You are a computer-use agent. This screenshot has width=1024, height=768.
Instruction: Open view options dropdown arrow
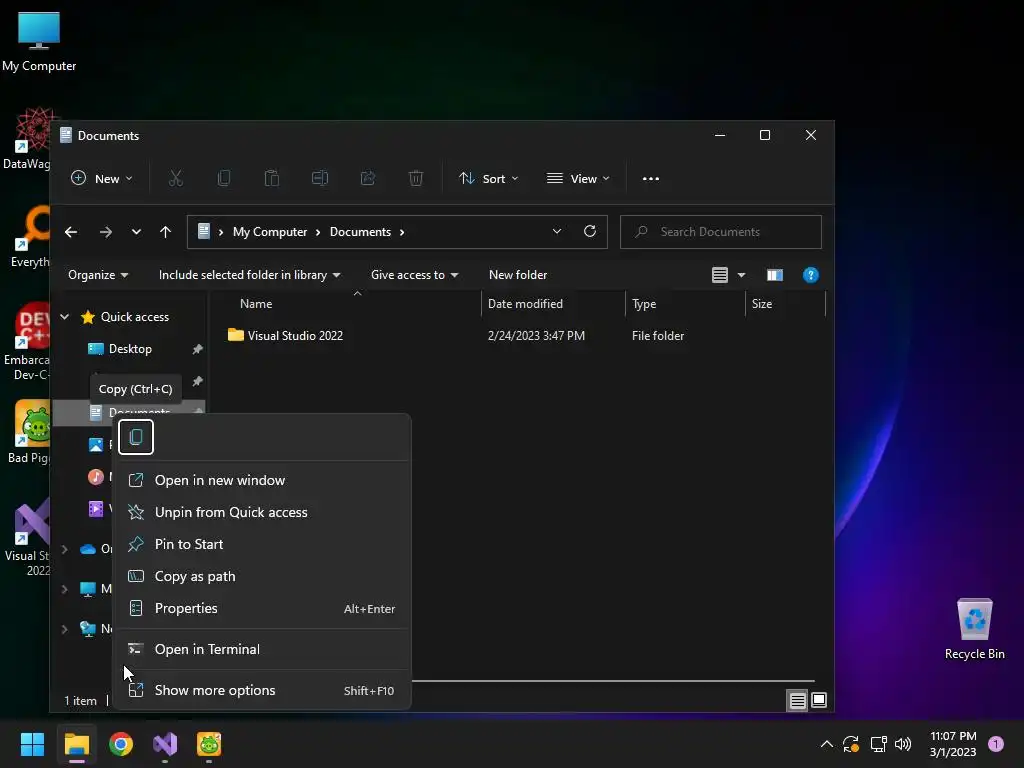click(741, 275)
